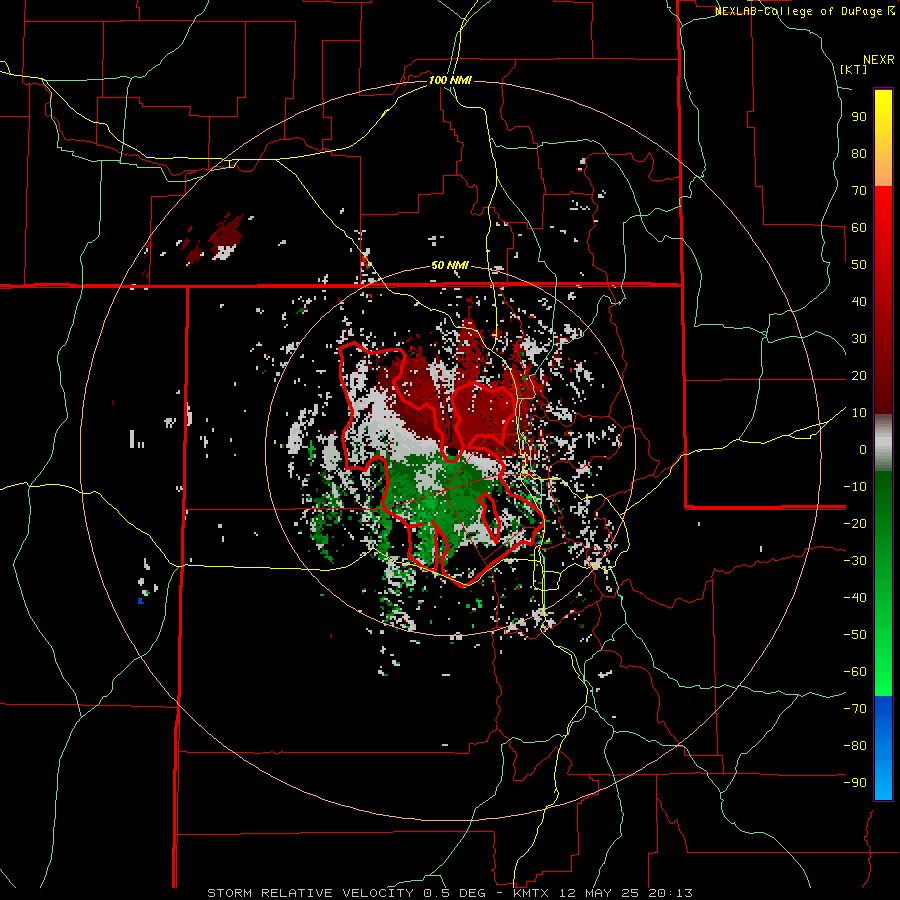The width and height of the screenshot is (900, 900).
Task: Click the blue band of the color bar
Action: click(883, 747)
